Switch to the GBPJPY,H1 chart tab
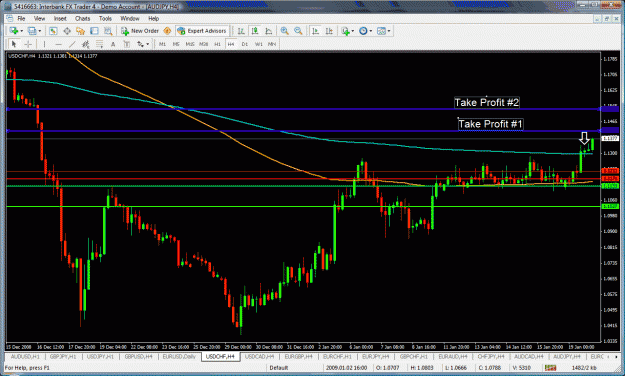 [x=63, y=356]
